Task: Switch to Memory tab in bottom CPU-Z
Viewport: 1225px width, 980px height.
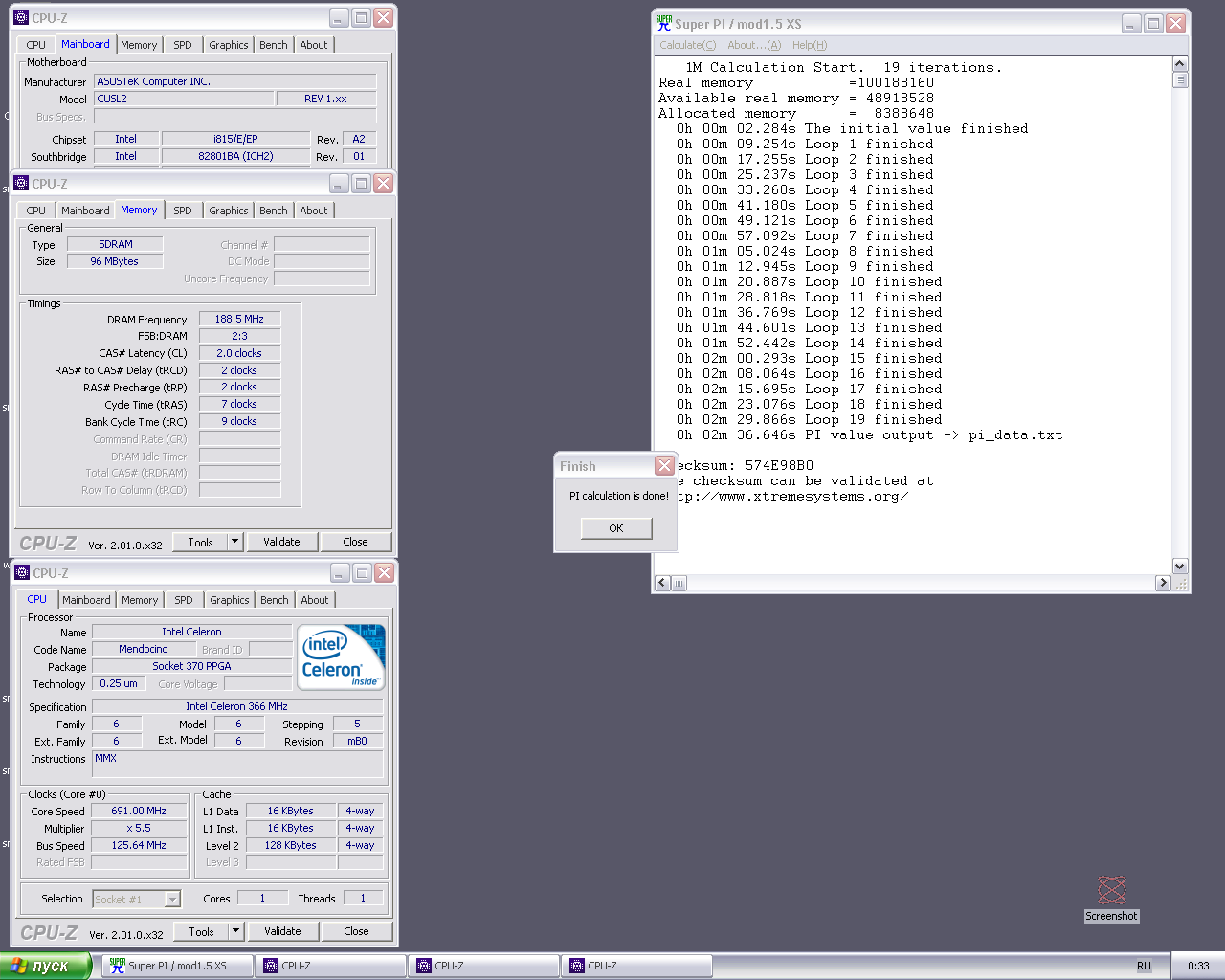Action: click(x=140, y=600)
